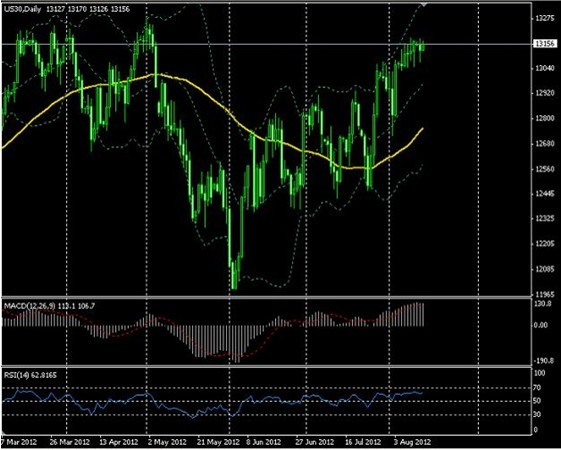Click the MACD 0.00 axis level
This screenshot has width=561, height=450.
coord(541,325)
